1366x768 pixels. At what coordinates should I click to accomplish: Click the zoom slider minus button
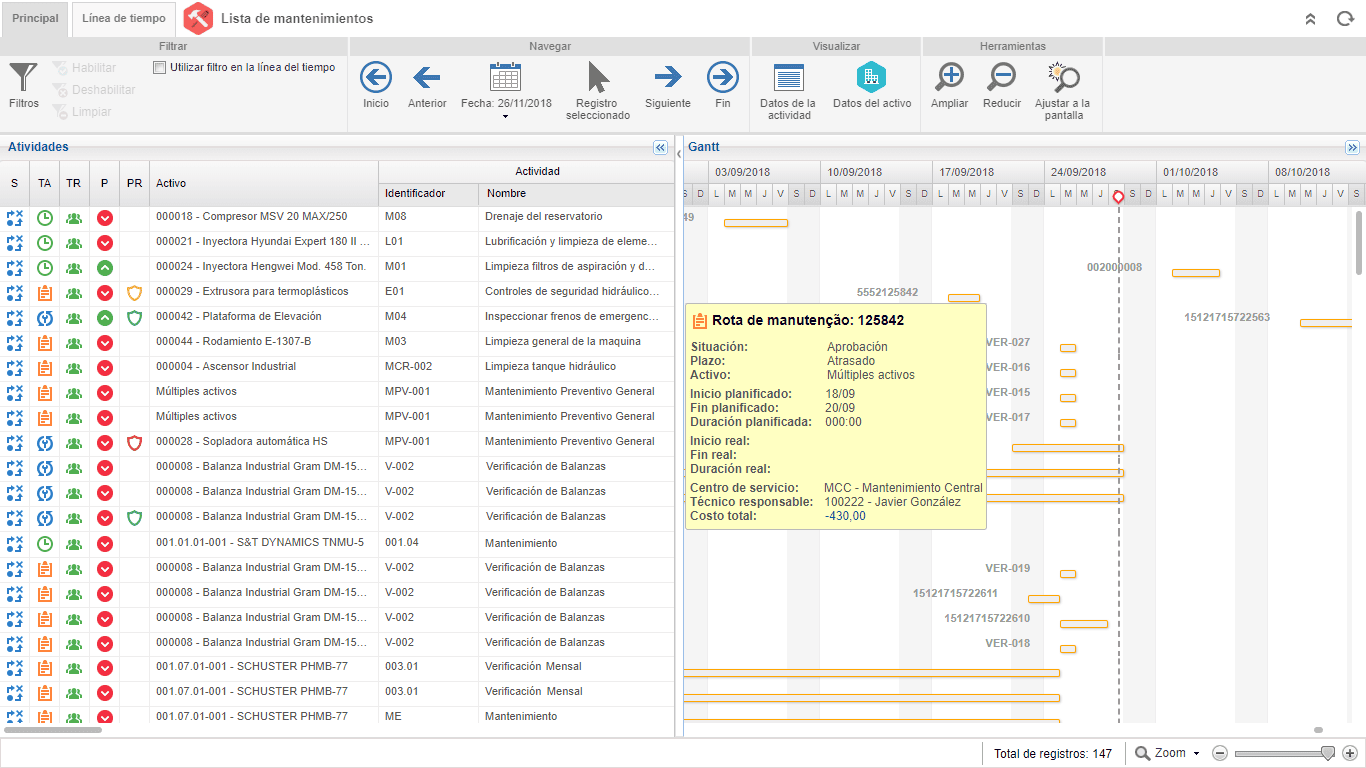[1219, 753]
